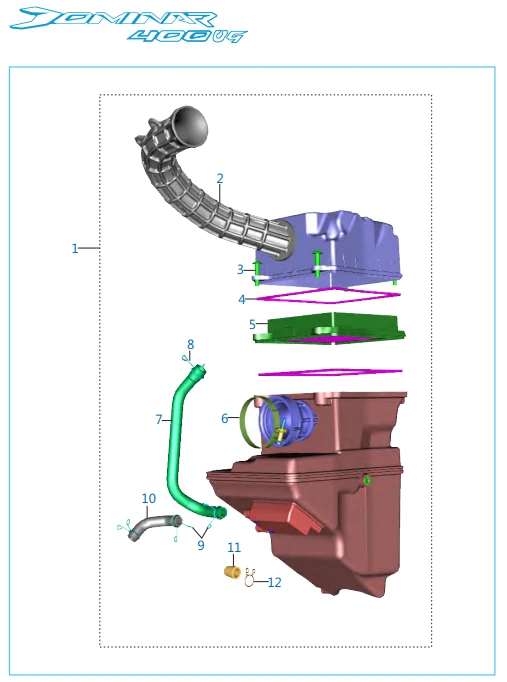Select the lower magenta gasket strip
This screenshot has width=507, height=682.
point(330,372)
